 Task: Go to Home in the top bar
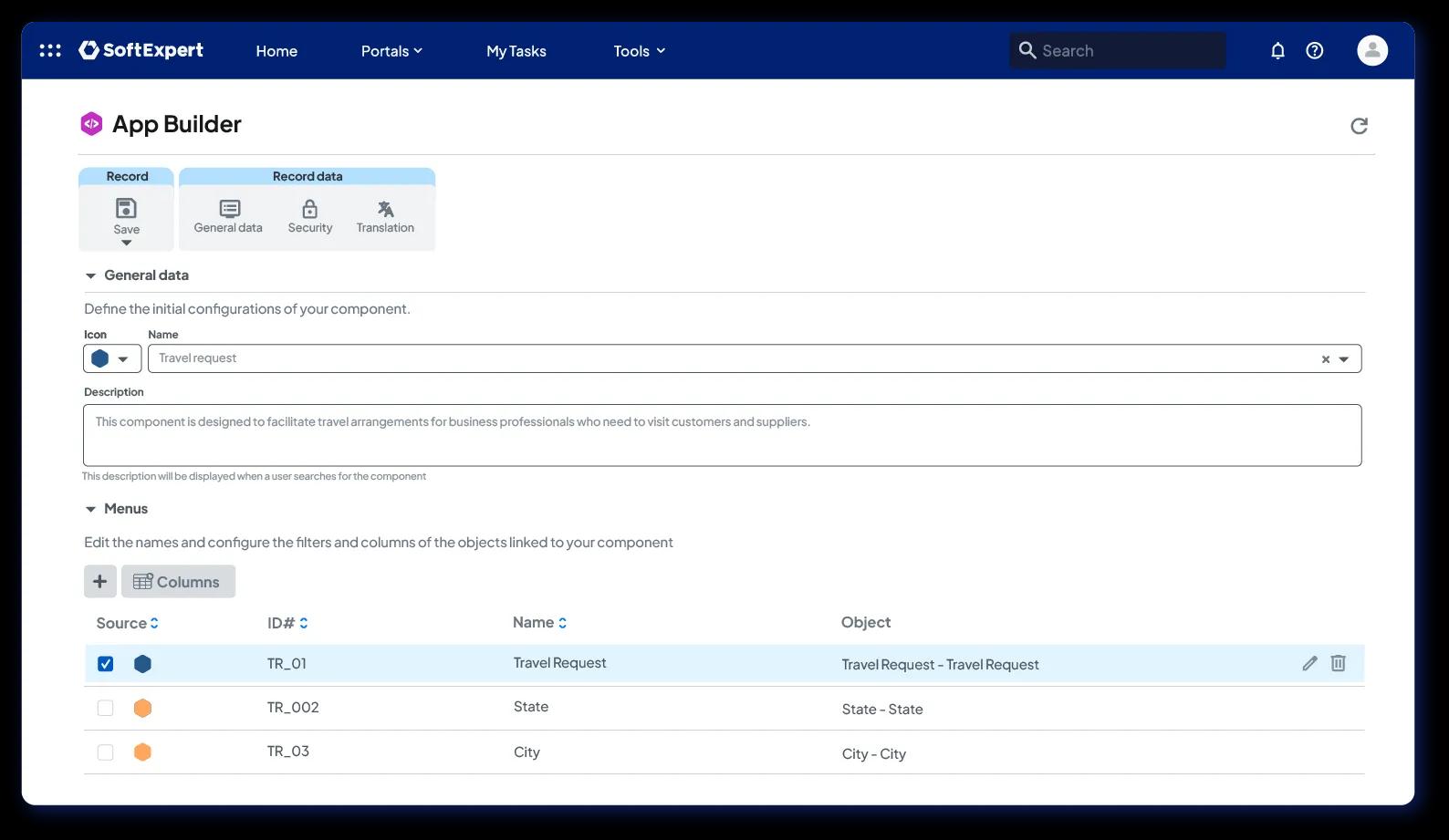point(276,51)
